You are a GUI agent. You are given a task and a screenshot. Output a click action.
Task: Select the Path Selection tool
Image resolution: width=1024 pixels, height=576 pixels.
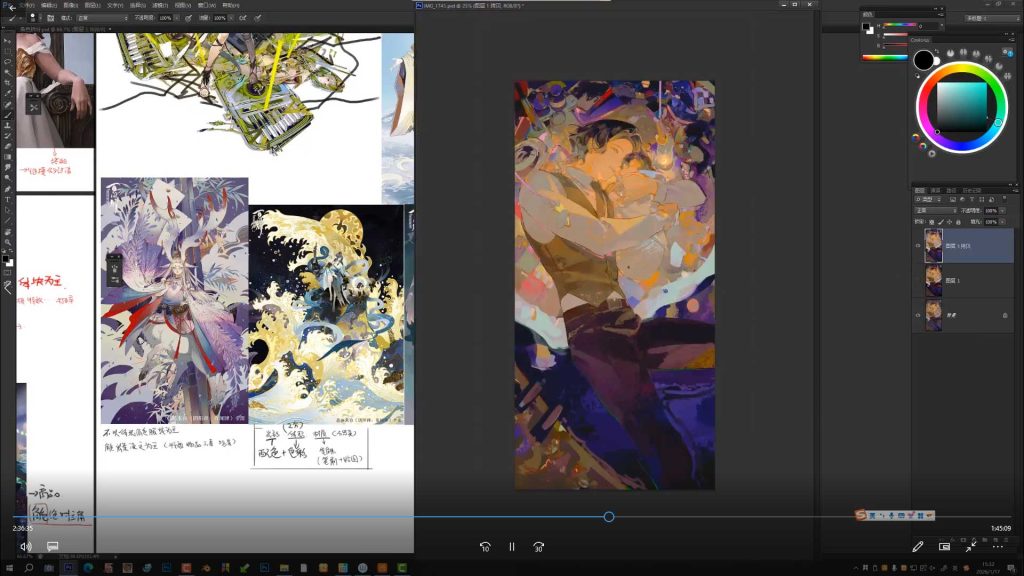(8, 210)
